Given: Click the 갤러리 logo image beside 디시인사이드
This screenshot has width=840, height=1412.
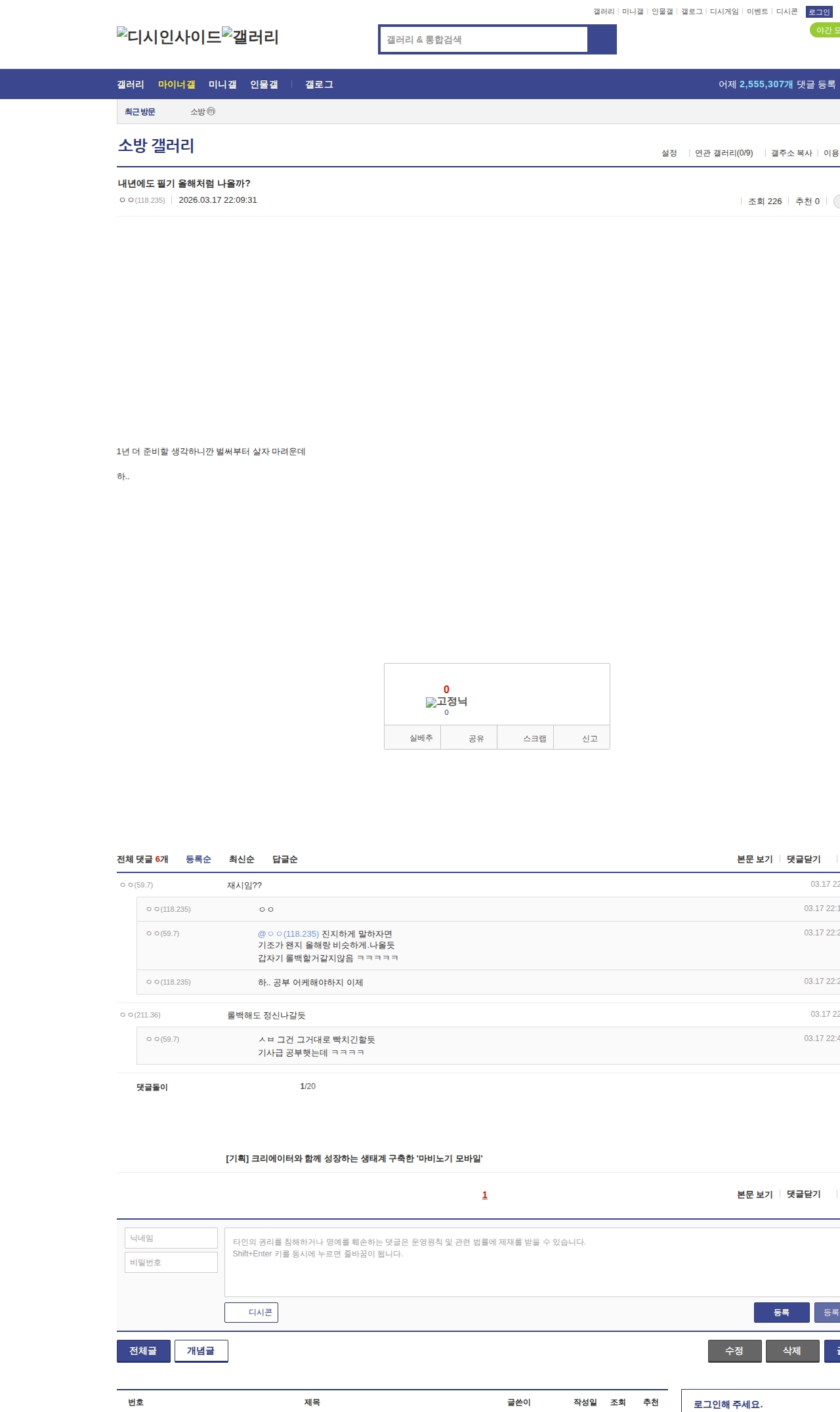Looking at the screenshot, I should [251, 37].
